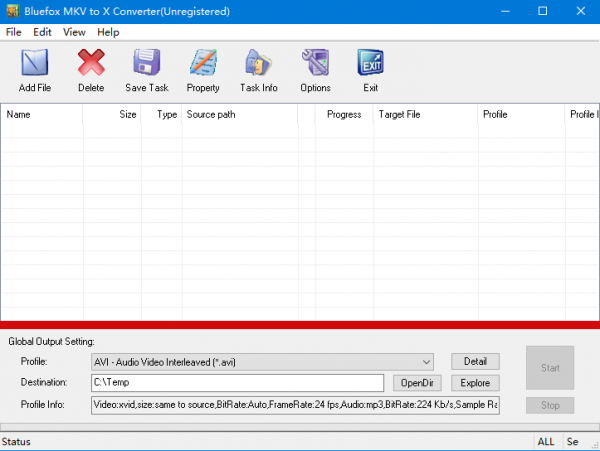Click the OpenDir button
Screen dimensions: 600x451
pyautogui.click(x=417, y=383)
